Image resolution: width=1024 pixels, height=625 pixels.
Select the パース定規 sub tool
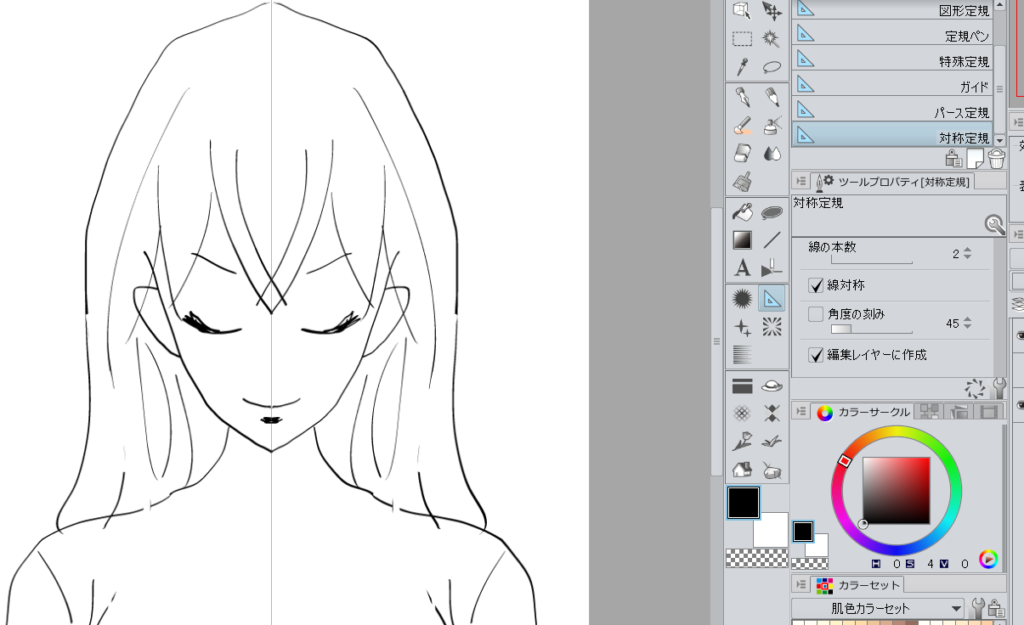[x=895, y=112]
